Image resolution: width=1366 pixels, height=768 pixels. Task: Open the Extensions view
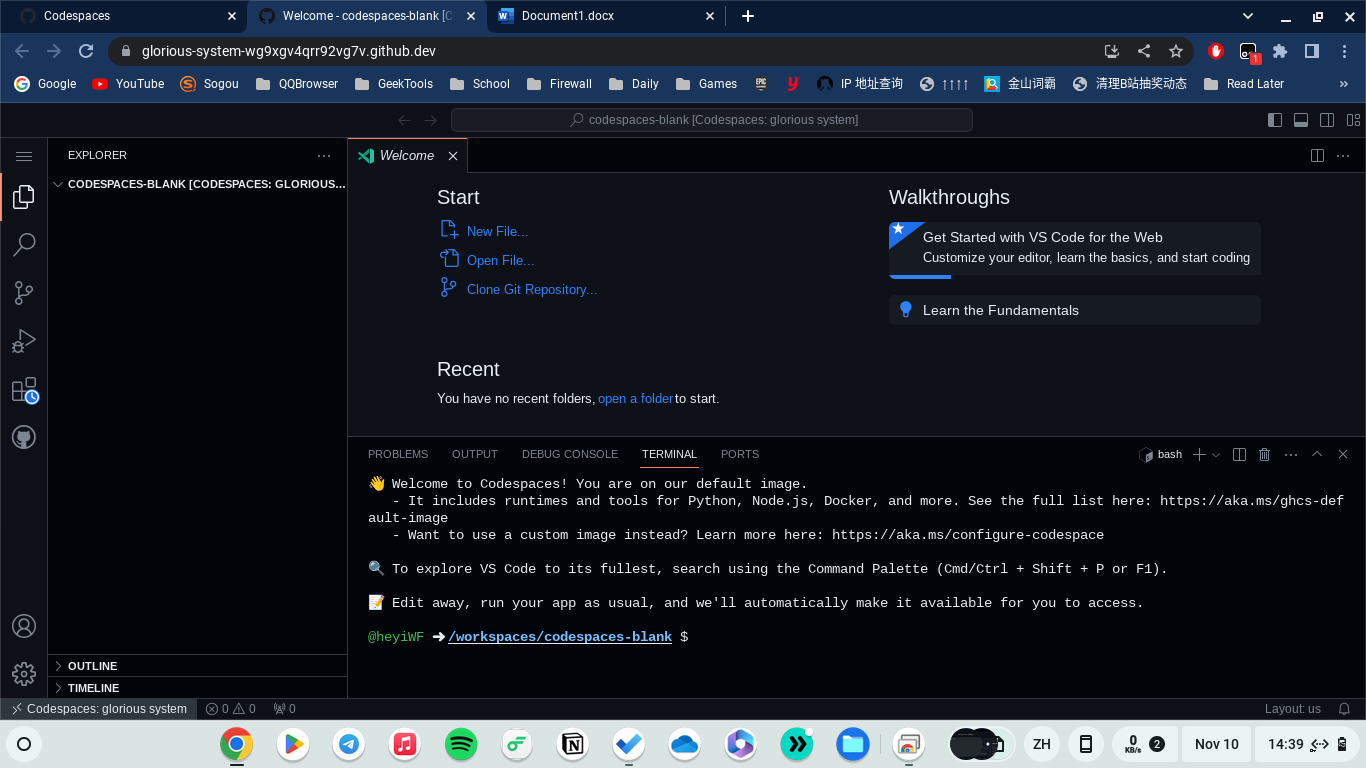click(x=24, y=389)
